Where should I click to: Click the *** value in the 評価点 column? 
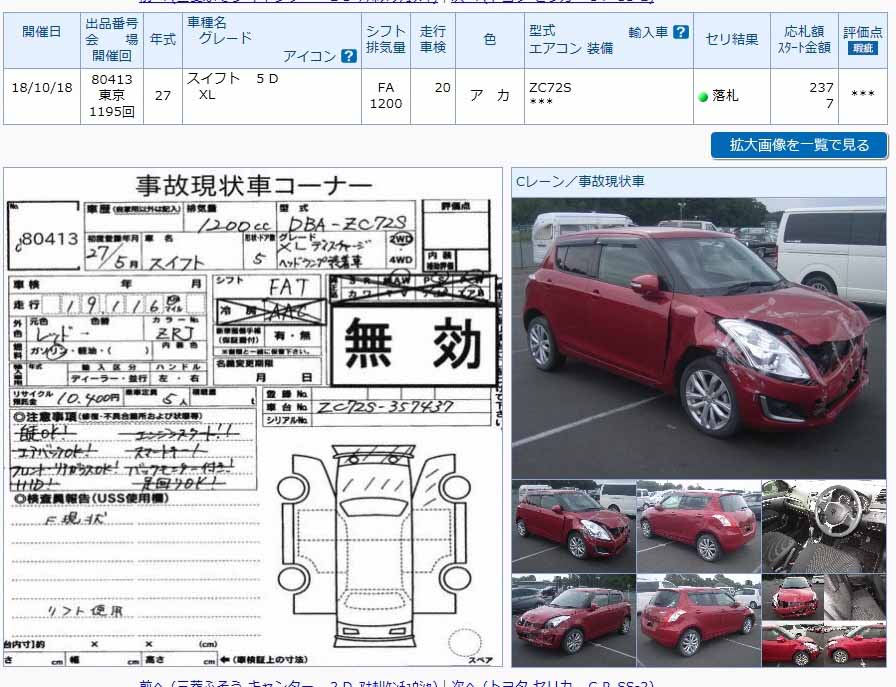coord(863,94)
